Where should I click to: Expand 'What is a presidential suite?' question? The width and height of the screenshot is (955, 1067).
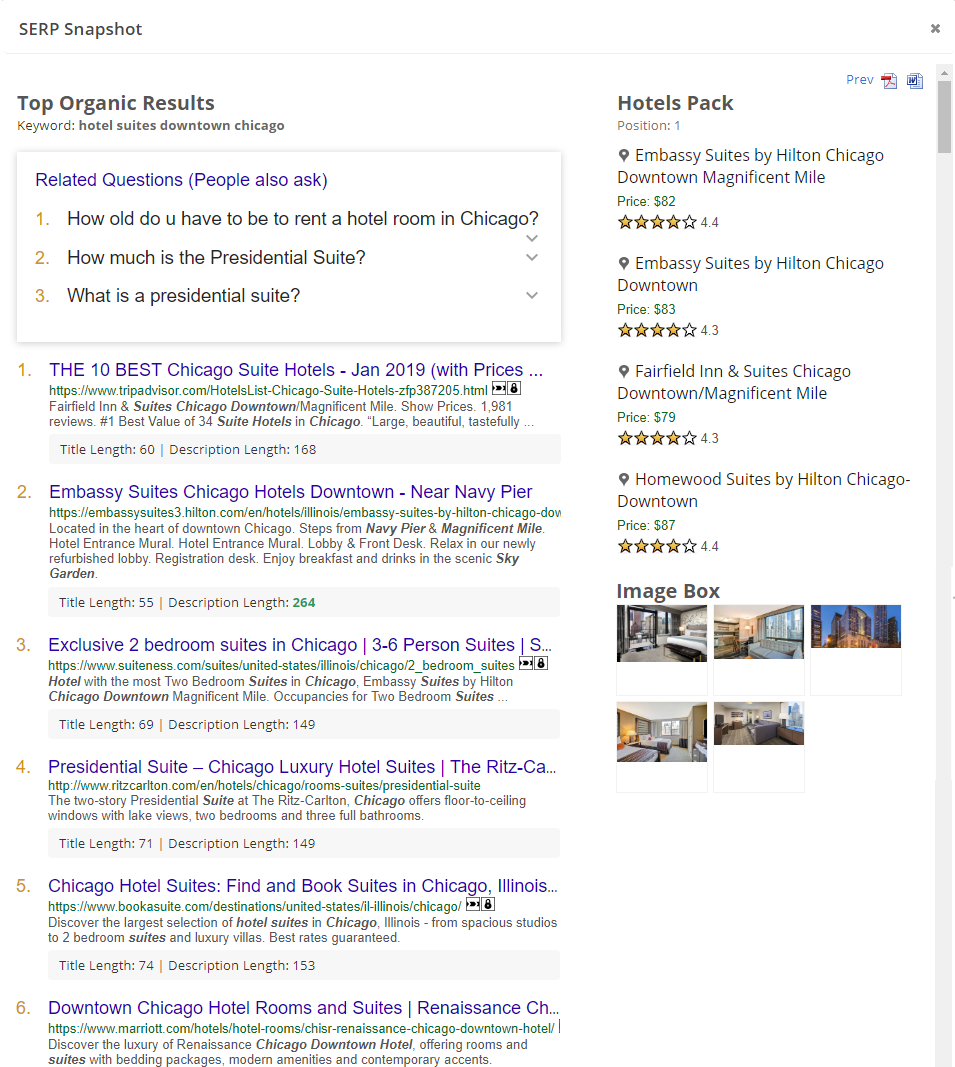click(x=532, y=295)
